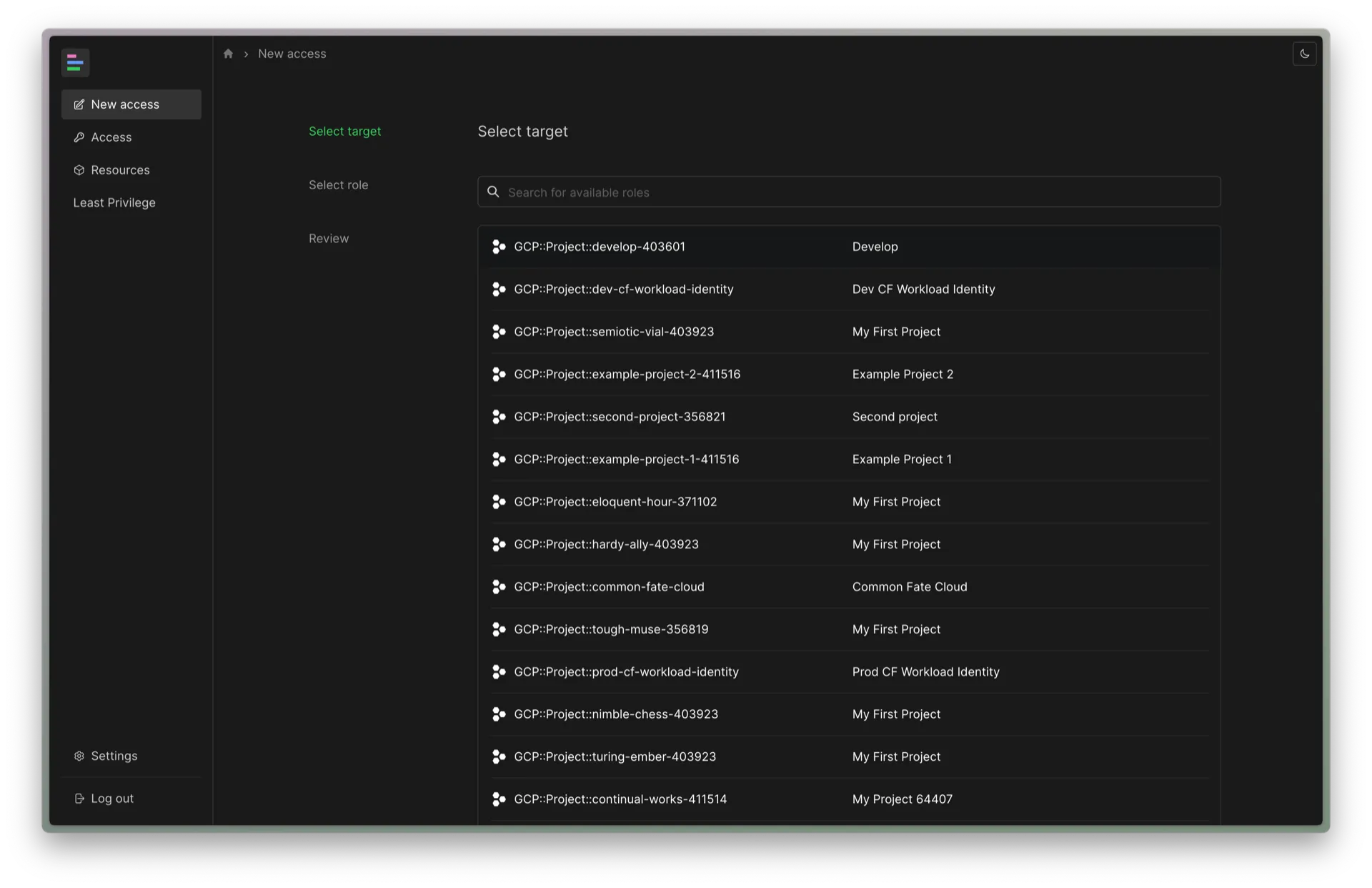The height and width of the screenshot is (888, 1372).
Task: Click the Least Privilege sidebar icon
Action: click(x=114, y=202)
